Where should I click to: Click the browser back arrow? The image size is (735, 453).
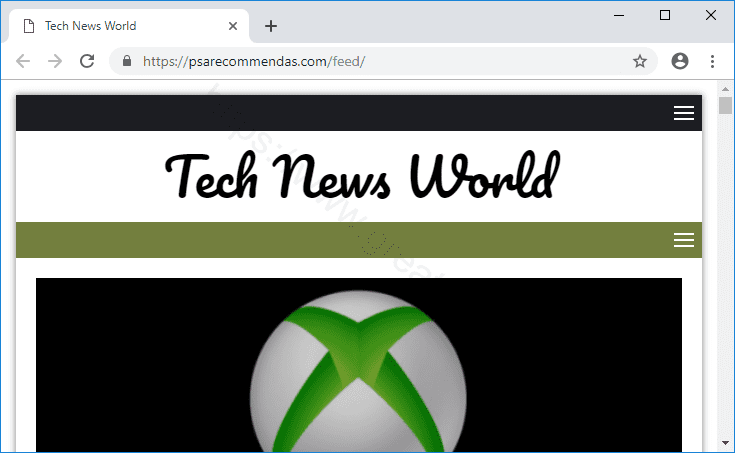[23, 61]
